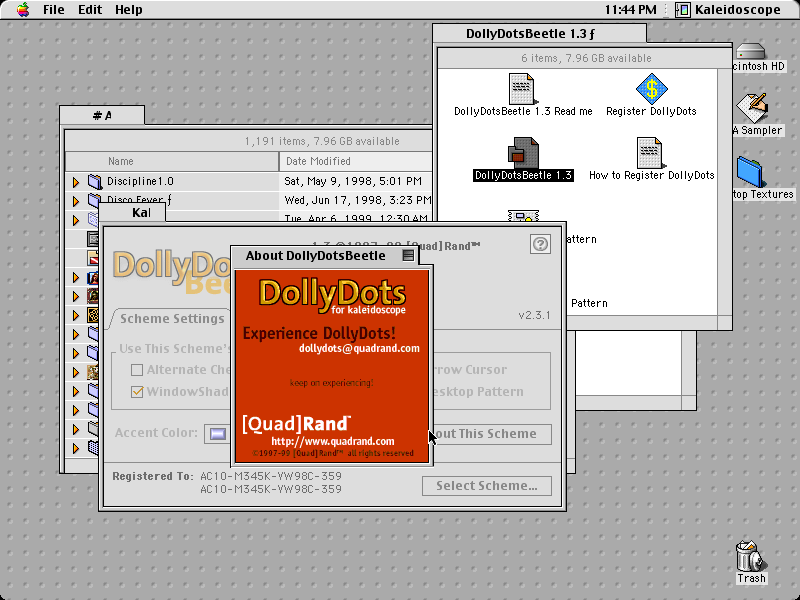Click the keep on experiencing! text
The image size is (800, 600).
point(332,383)
